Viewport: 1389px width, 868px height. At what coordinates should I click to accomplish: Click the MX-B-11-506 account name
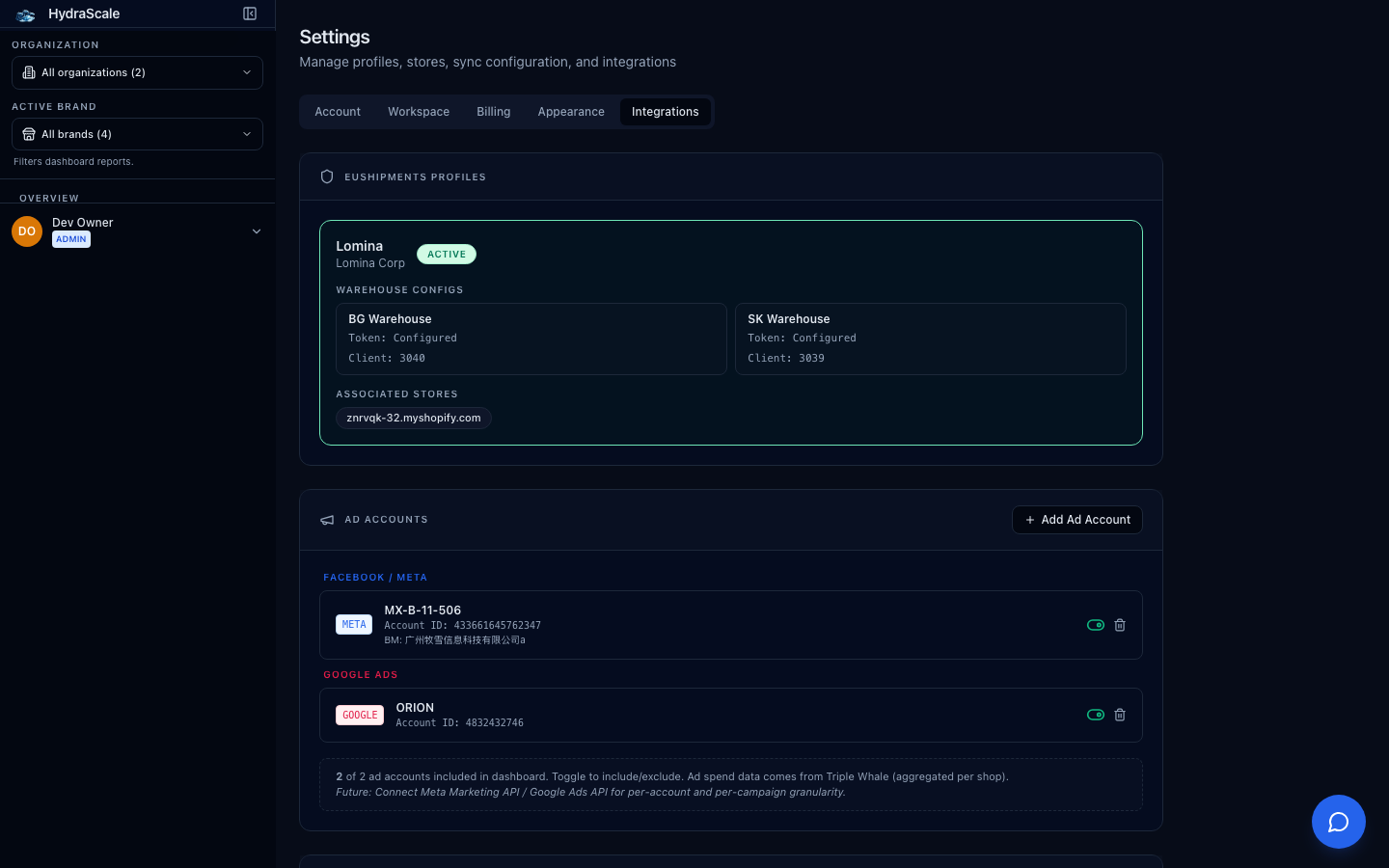[422, 610]
